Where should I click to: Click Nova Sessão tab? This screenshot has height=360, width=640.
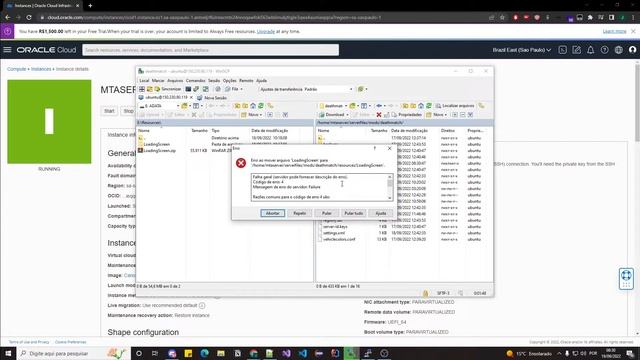[212, 98]
